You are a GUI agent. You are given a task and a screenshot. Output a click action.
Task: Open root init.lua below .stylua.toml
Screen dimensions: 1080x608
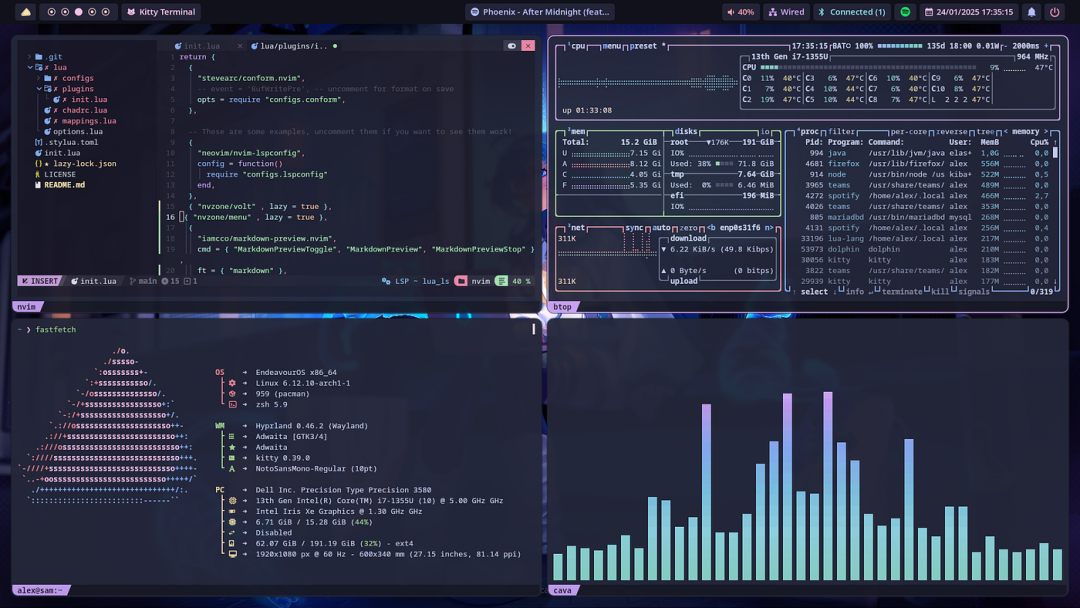tap(57, 153)
